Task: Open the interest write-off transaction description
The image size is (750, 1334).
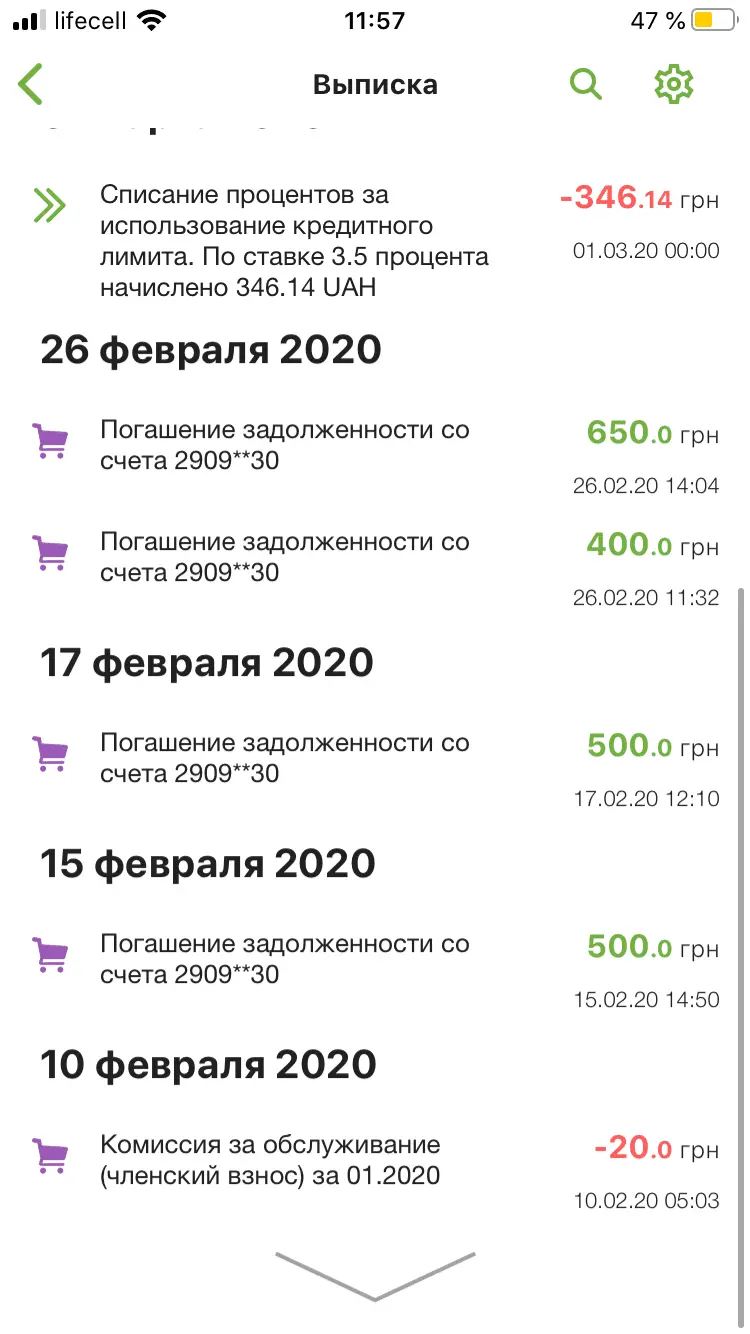Action: coord(294,241)
